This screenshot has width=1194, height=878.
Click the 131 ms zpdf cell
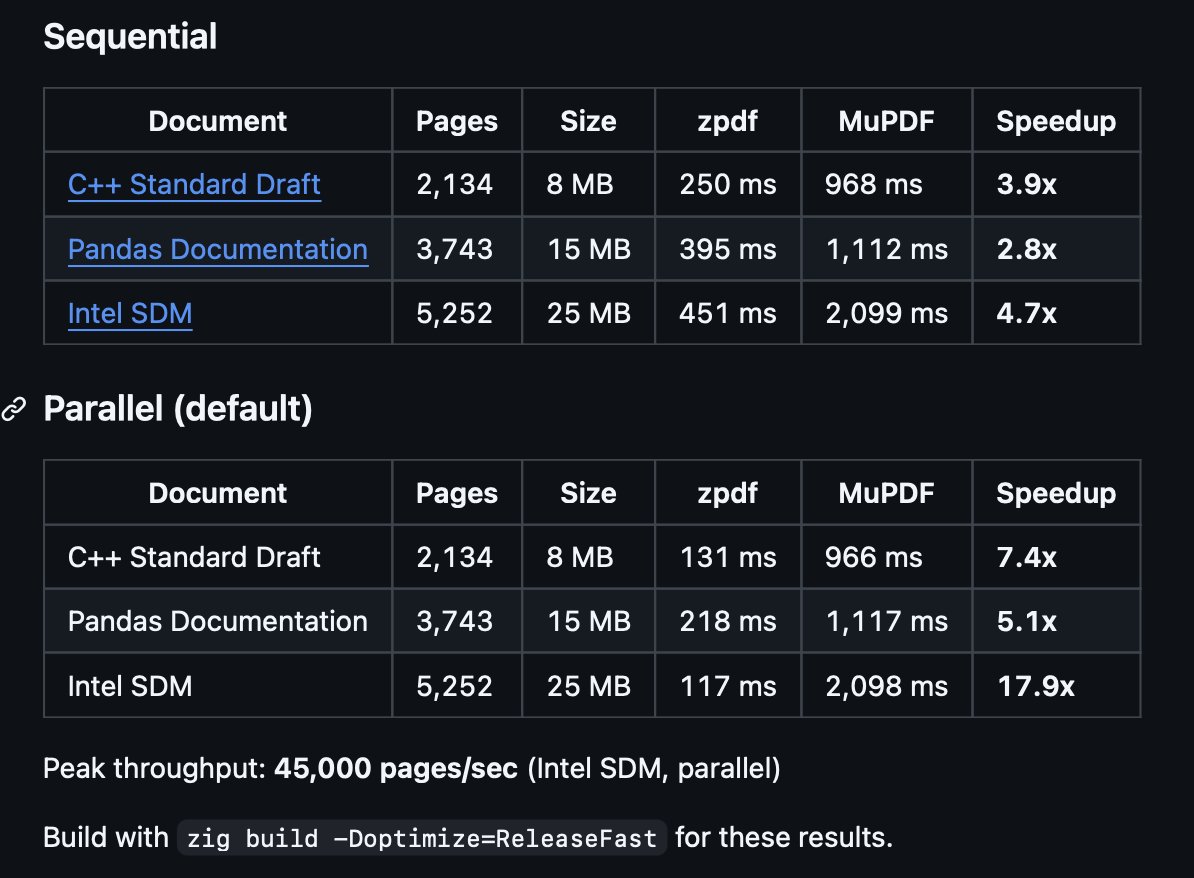point(727,557)
